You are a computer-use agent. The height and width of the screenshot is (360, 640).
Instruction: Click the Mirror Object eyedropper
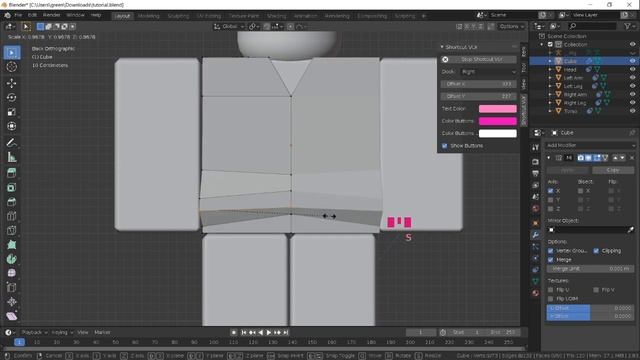pyautogui.click(x=630, y=230)
